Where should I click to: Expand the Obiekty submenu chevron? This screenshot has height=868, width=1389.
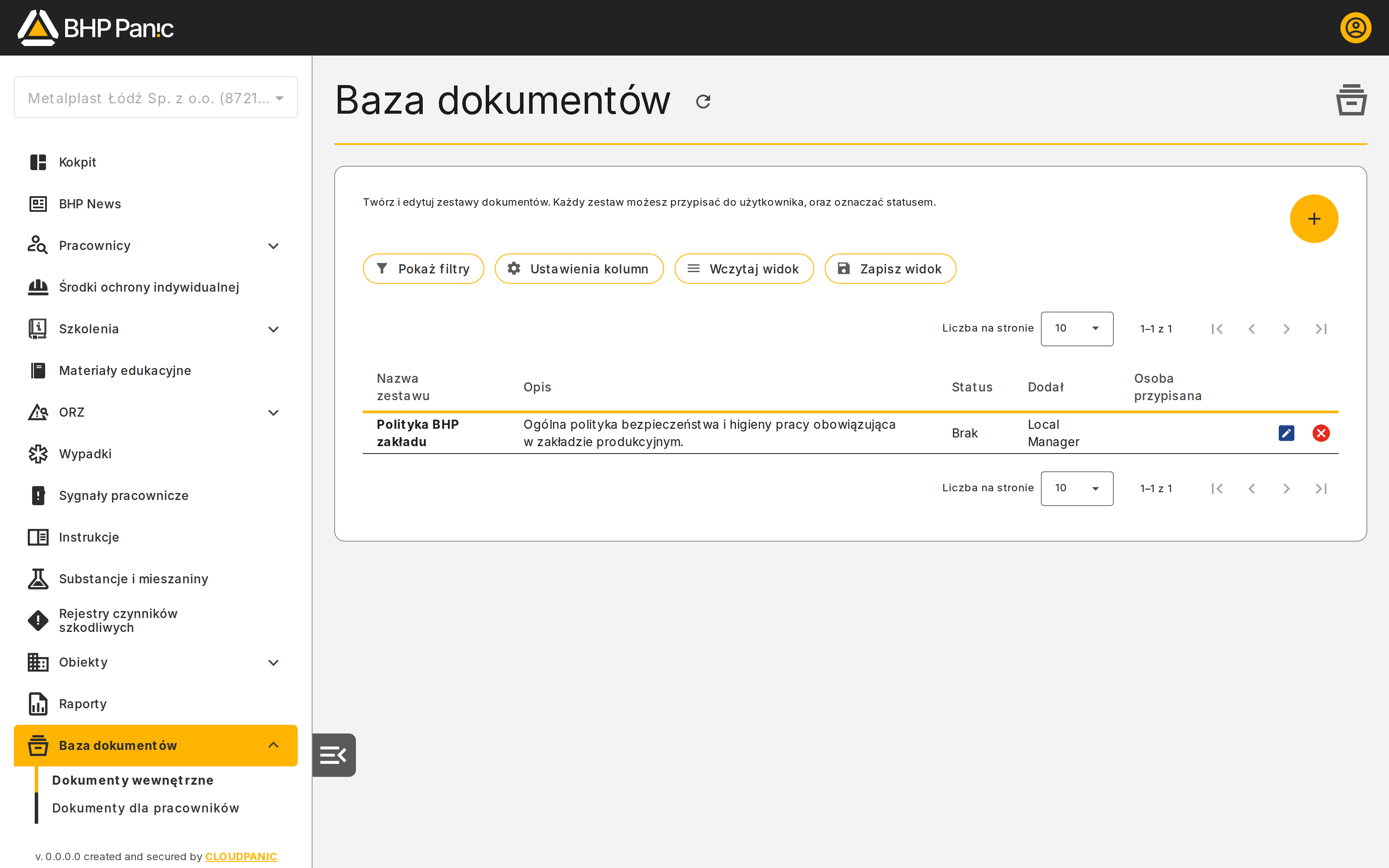coord(274,662)
